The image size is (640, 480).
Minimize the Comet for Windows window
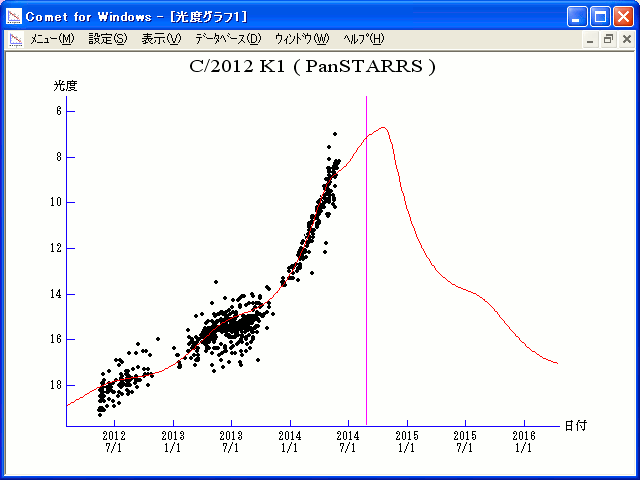pyautogui.click(x=577, y=17)
